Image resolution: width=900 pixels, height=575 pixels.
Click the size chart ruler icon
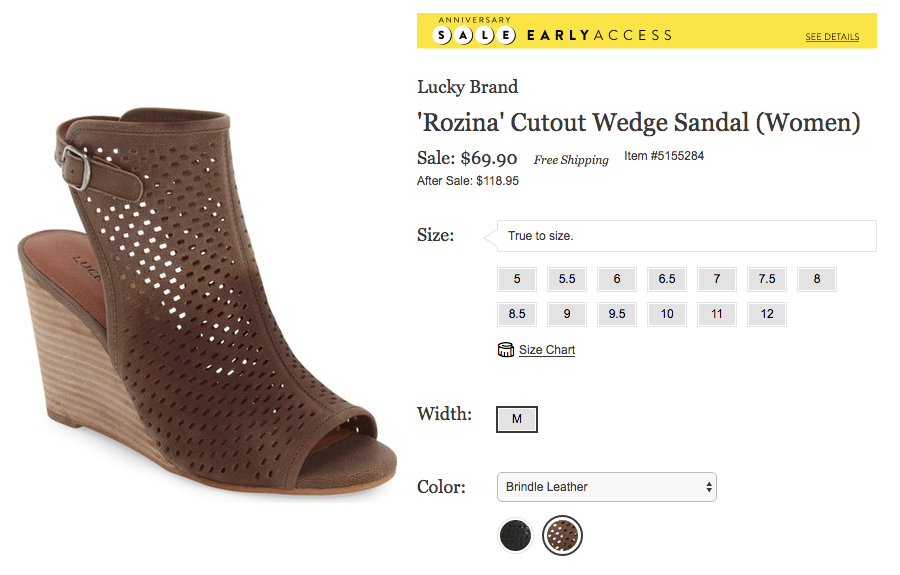point(505,349)
